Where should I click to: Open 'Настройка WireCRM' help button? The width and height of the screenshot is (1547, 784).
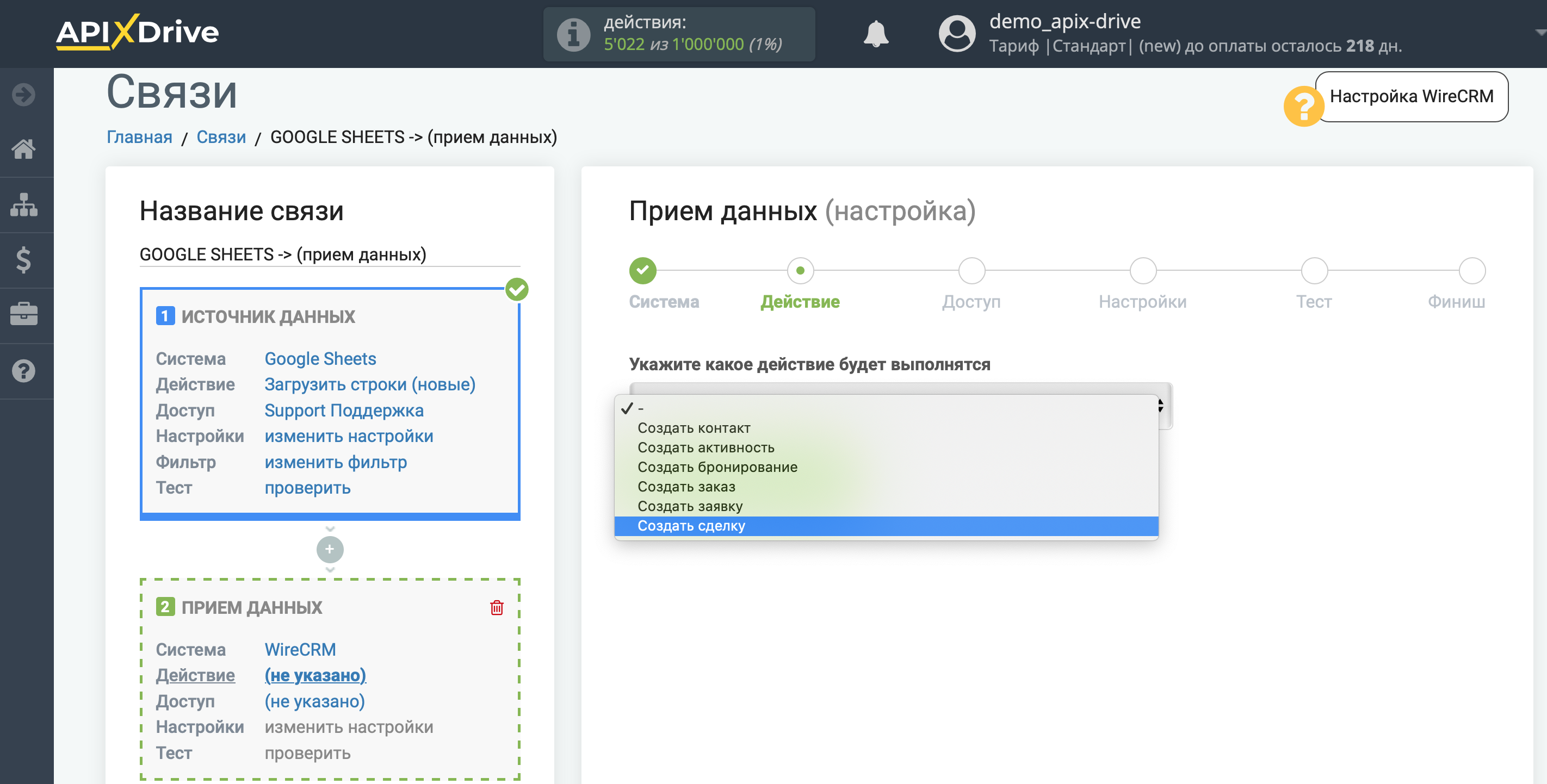(x=1411, y=97)
